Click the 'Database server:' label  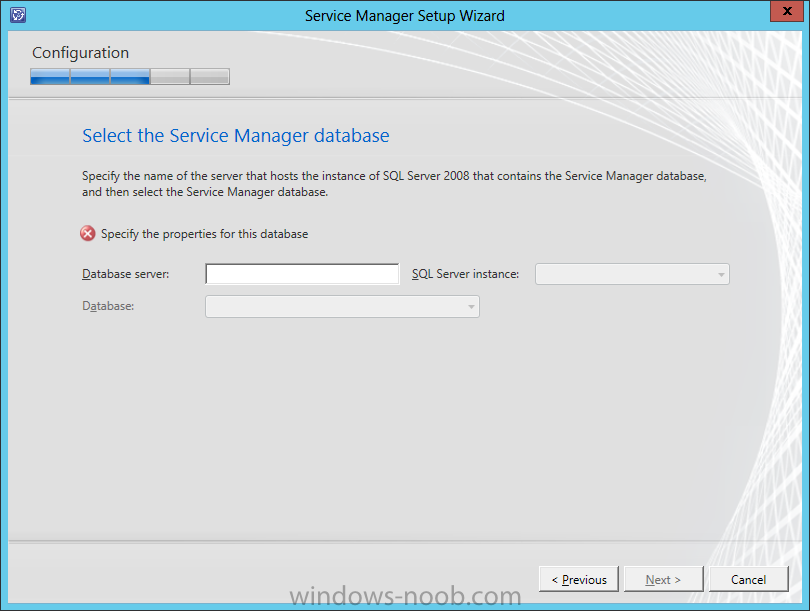tap(126, 274)
